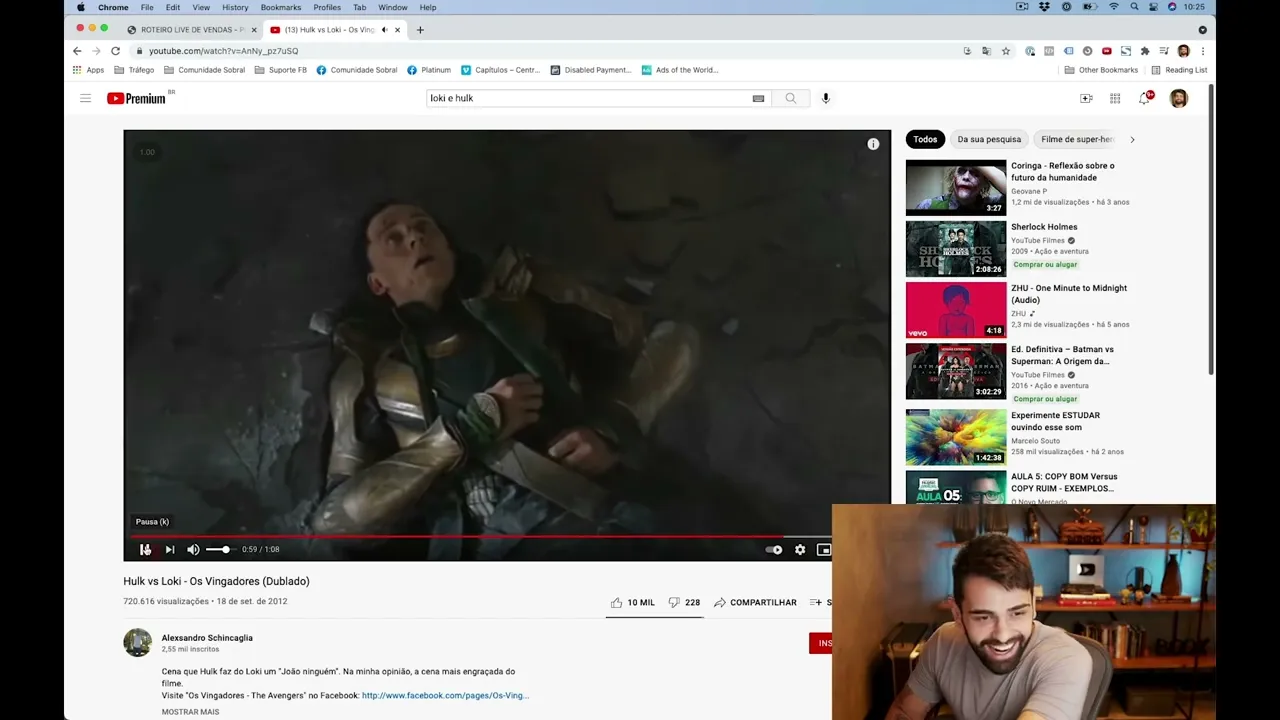Open the Reading List
Image resolution: width=1280 pixels, height=720 pixels.
tap(1179, 70)
